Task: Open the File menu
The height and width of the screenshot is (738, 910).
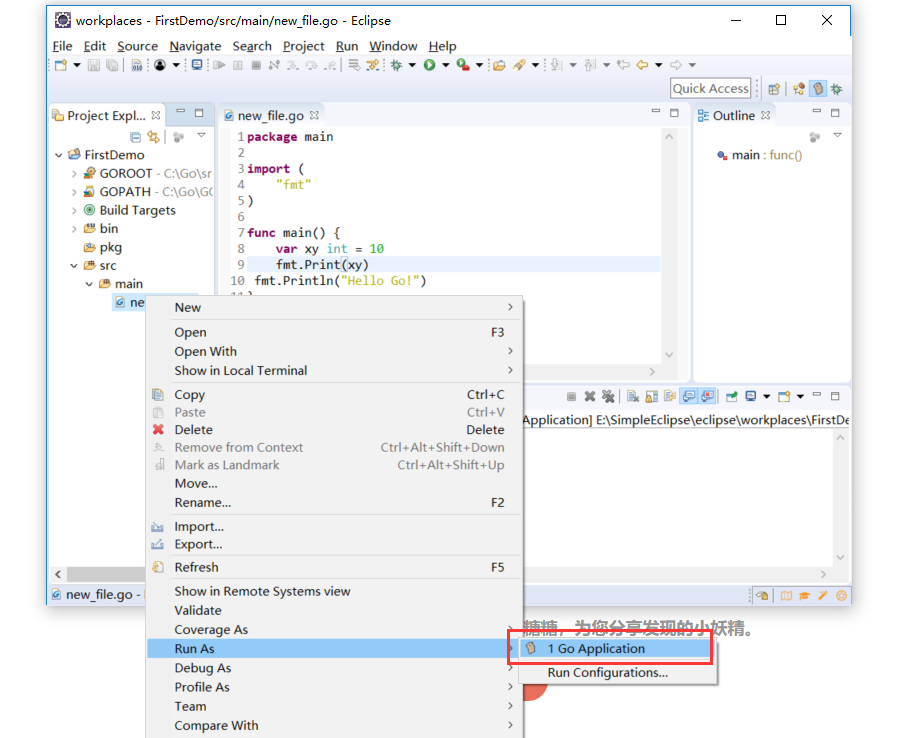Action: coord(62,46)
